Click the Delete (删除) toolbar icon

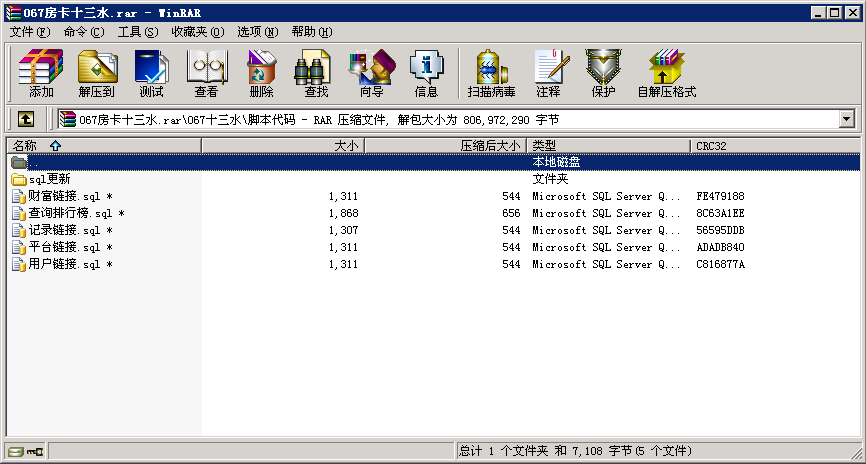261,73
